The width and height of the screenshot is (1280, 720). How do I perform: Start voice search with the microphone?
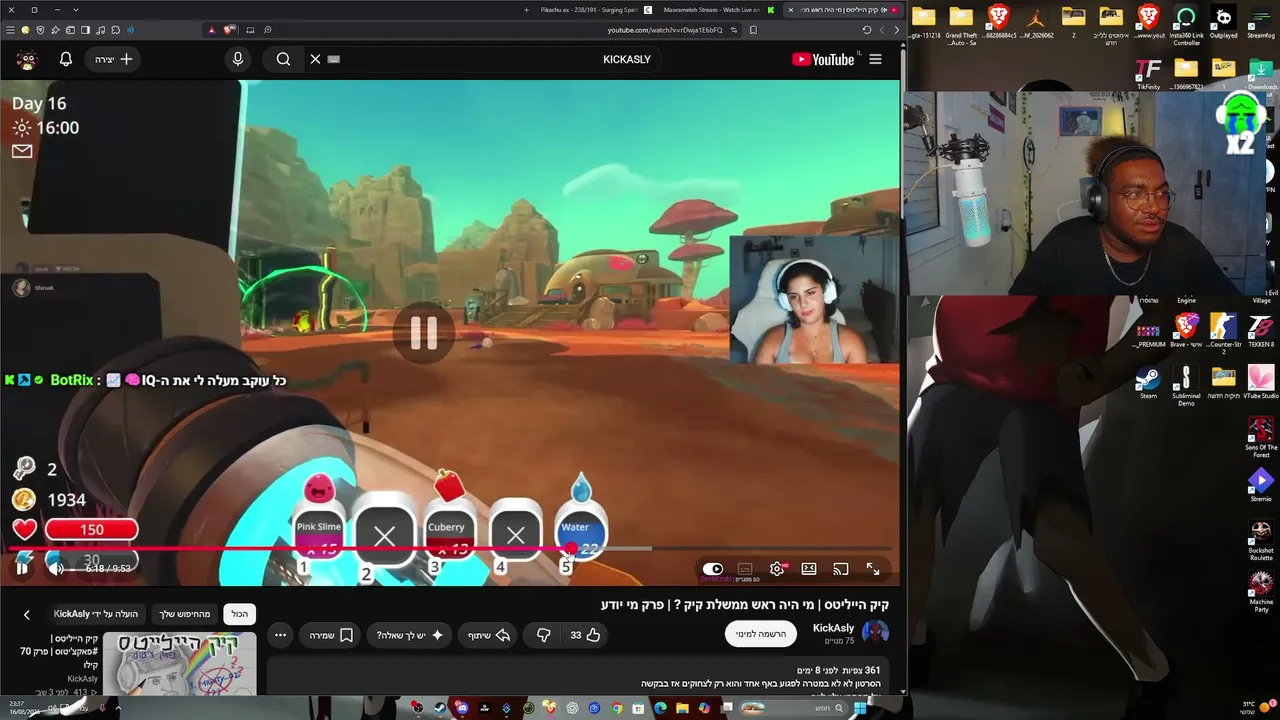238,59
